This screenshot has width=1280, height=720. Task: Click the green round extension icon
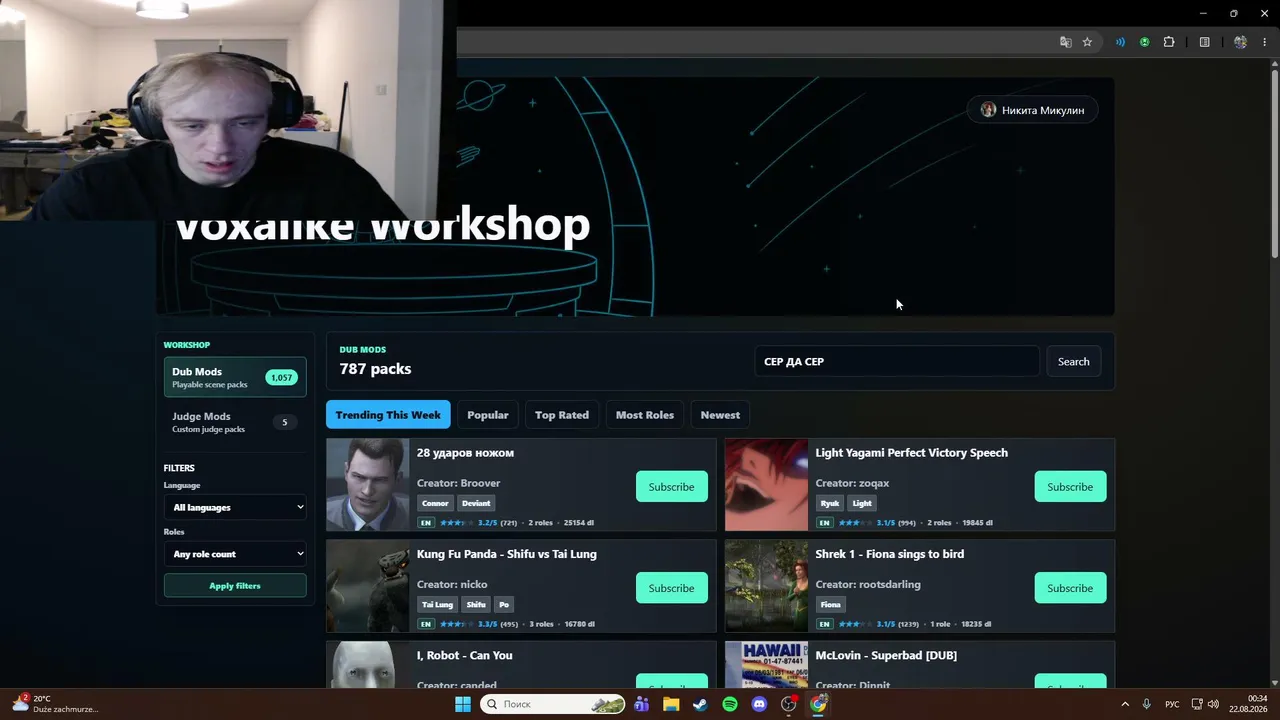pos(1144,42)
